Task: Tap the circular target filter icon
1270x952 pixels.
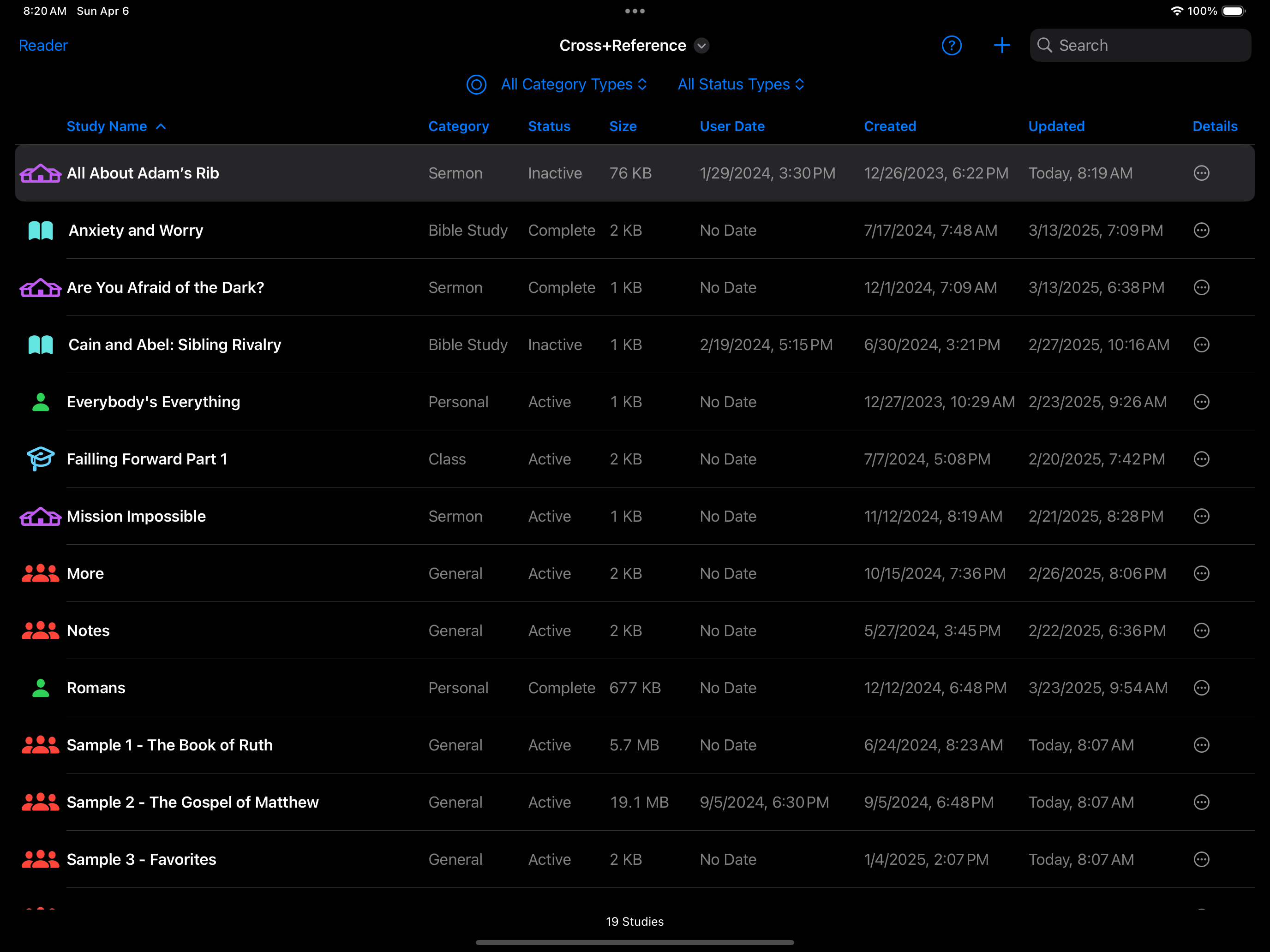Action: click(x=476, y=84)
